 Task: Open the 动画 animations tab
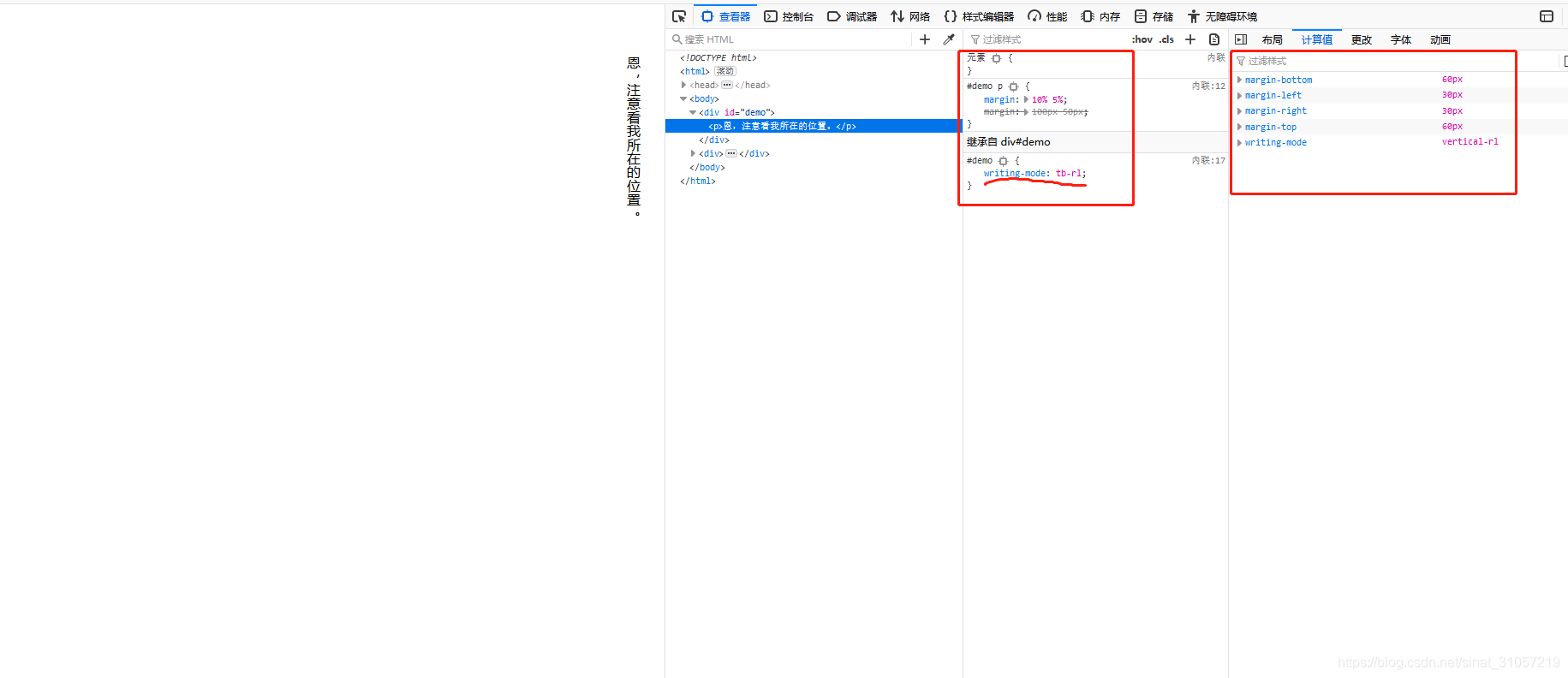1440,39
